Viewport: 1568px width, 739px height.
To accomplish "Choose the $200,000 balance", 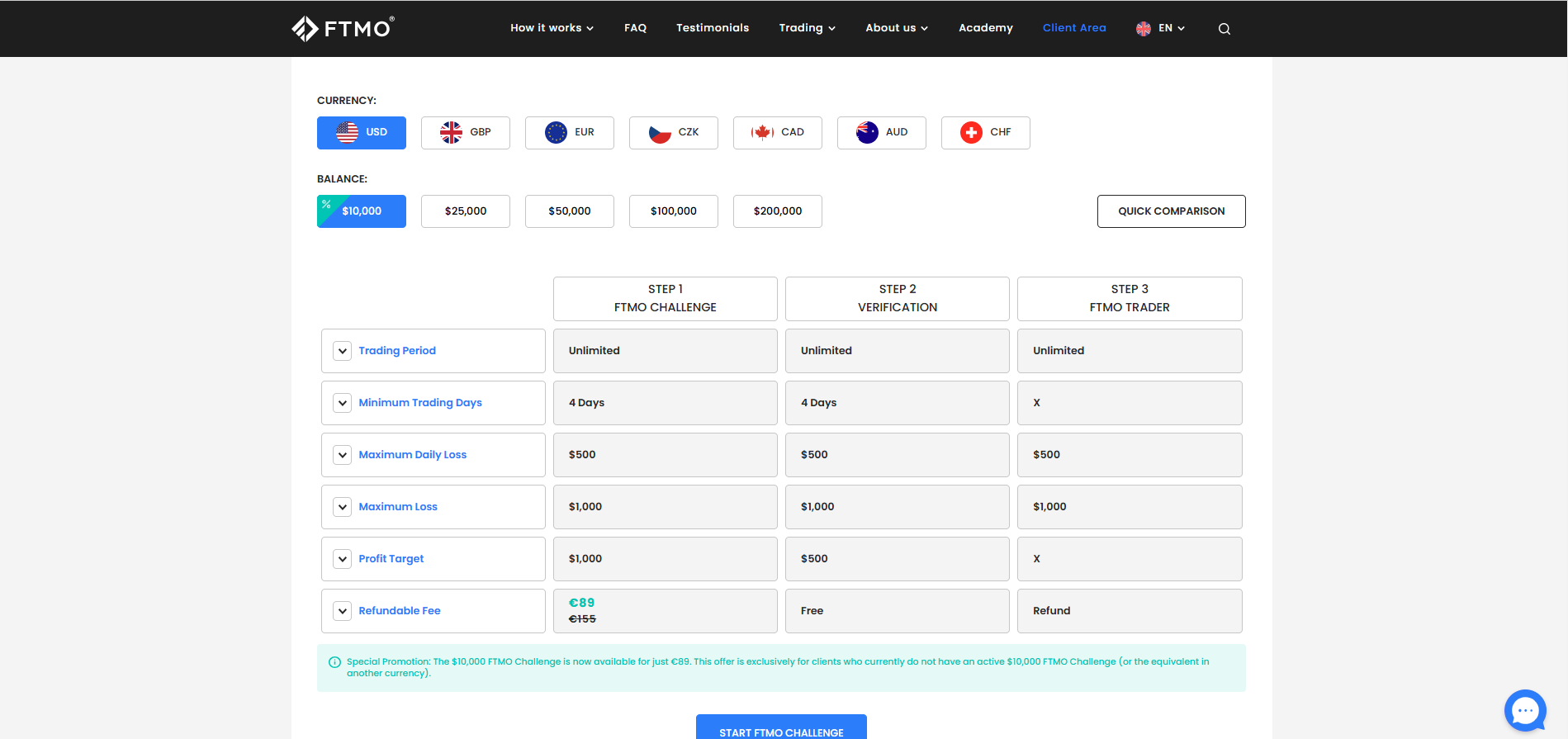I will (778, 211).
